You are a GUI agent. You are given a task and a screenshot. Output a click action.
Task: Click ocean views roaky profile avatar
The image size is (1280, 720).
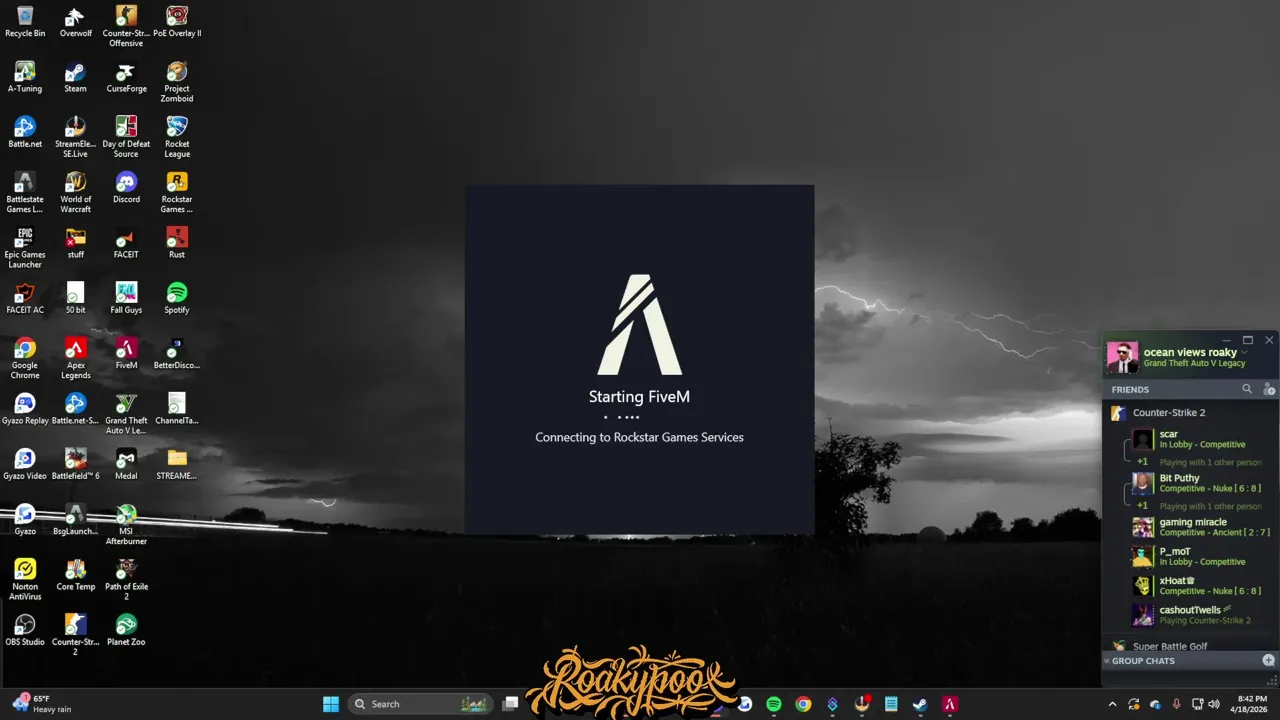1122,357
